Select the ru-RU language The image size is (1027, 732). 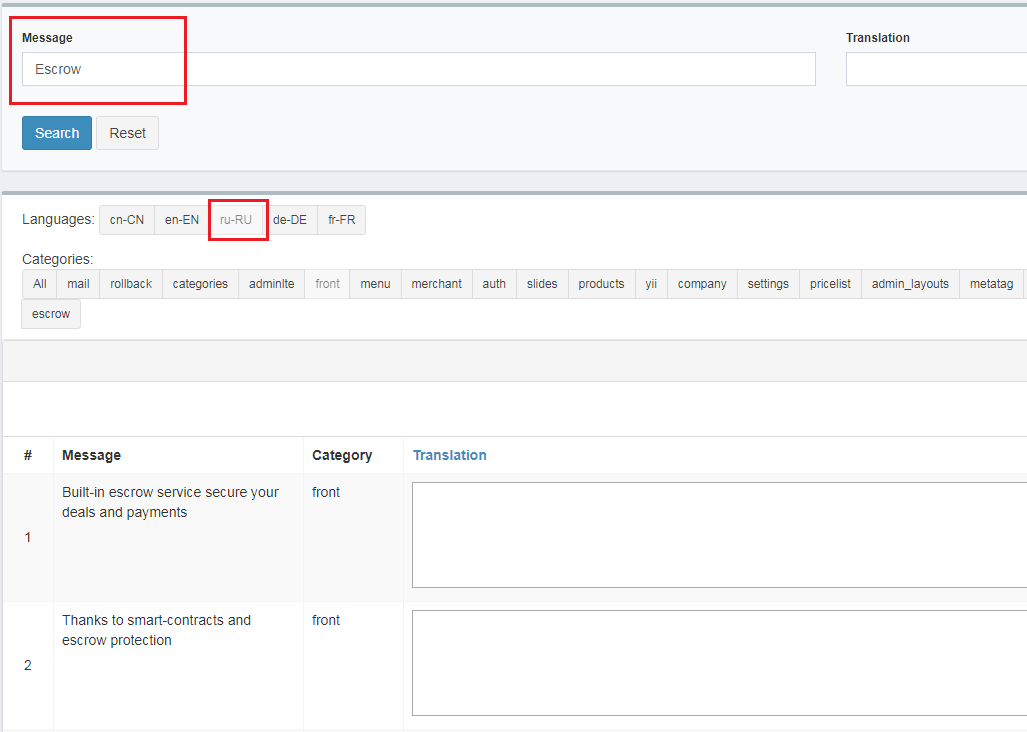pyautogui.click(x=236, y=220)
